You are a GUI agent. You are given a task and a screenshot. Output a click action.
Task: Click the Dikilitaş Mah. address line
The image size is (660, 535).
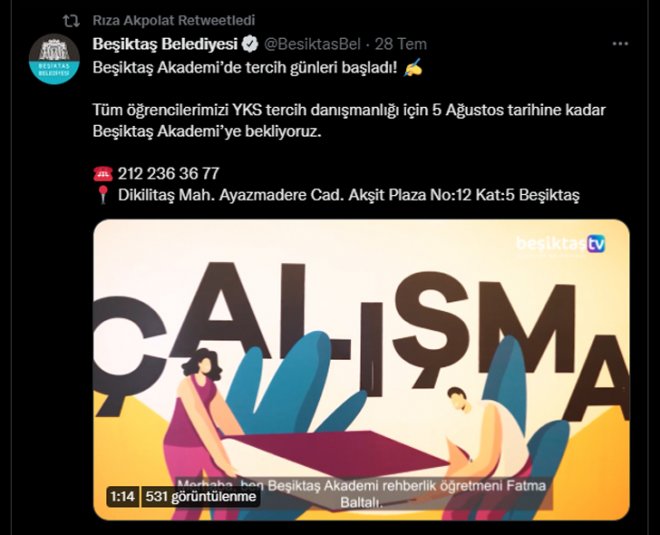pos(349,195)
